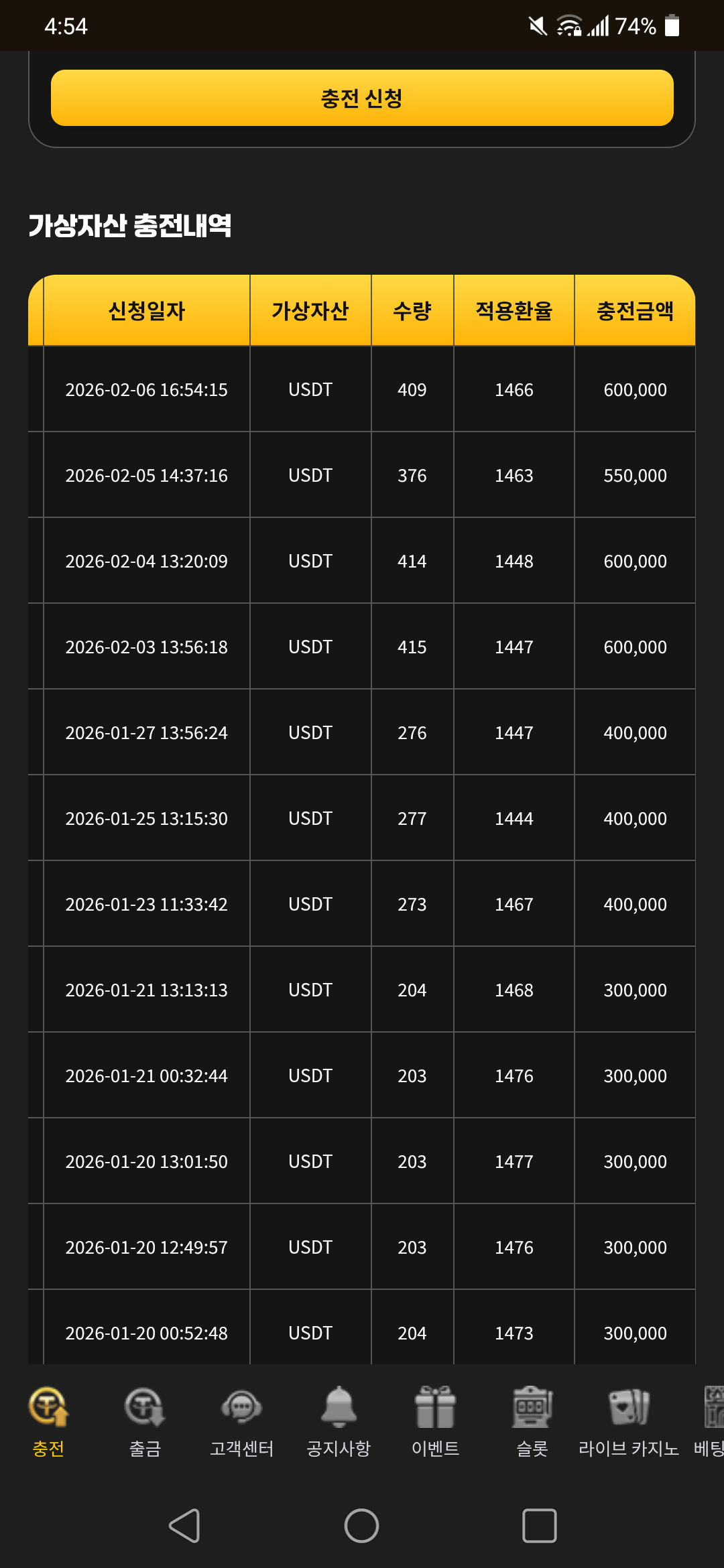Select the 적용환율 column header
This screenshot has height=1568, width=724.
[x=514, y=311]
